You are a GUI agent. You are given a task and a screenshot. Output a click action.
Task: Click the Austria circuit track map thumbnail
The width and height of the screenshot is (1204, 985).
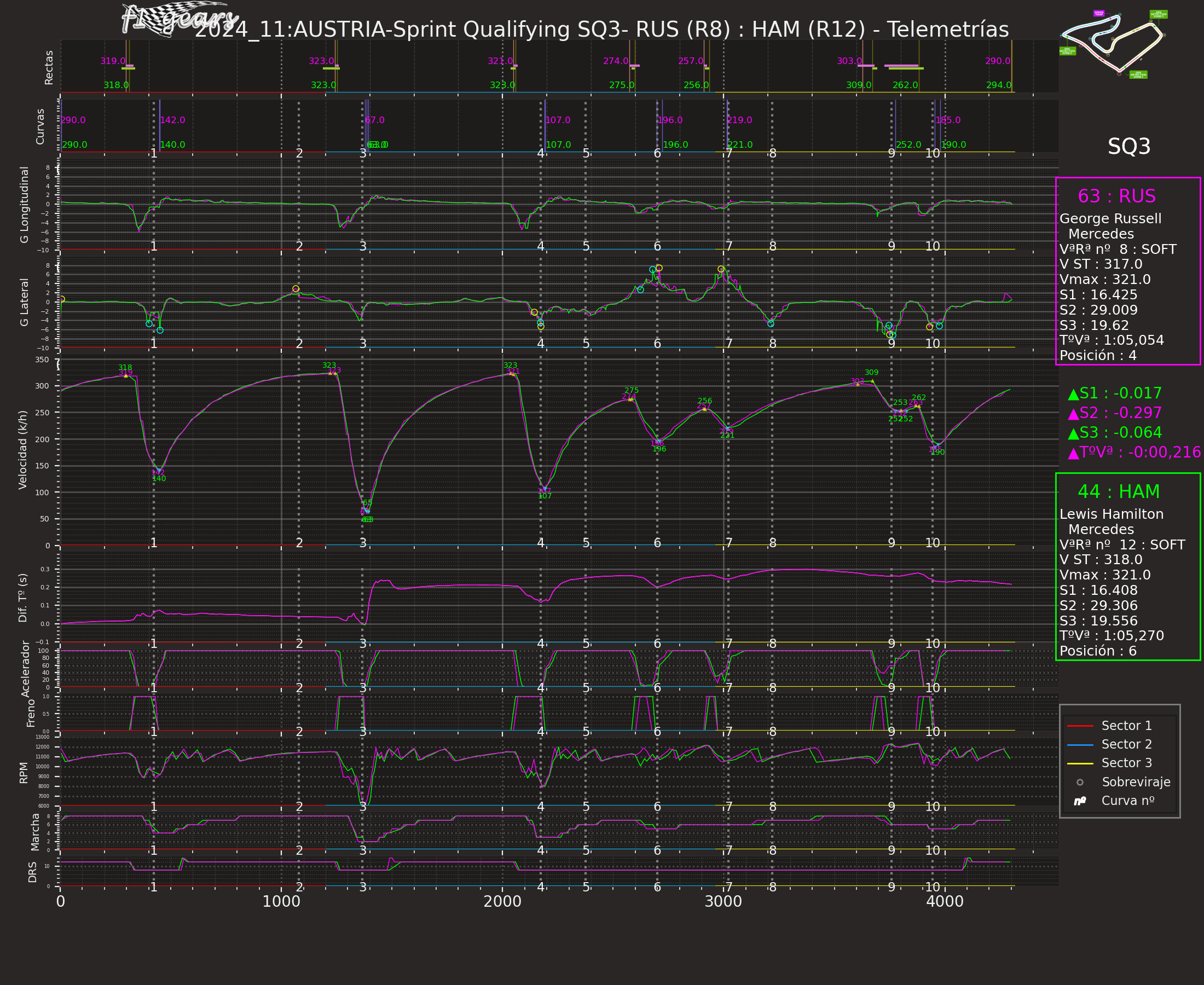click(1112, 43)
